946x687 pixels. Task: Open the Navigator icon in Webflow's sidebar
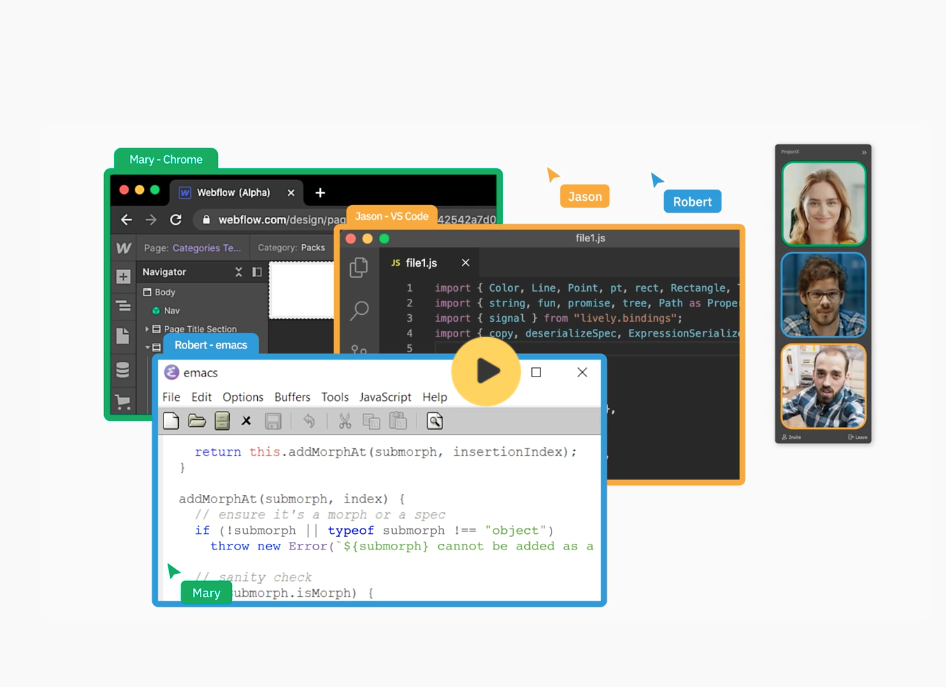123,306
